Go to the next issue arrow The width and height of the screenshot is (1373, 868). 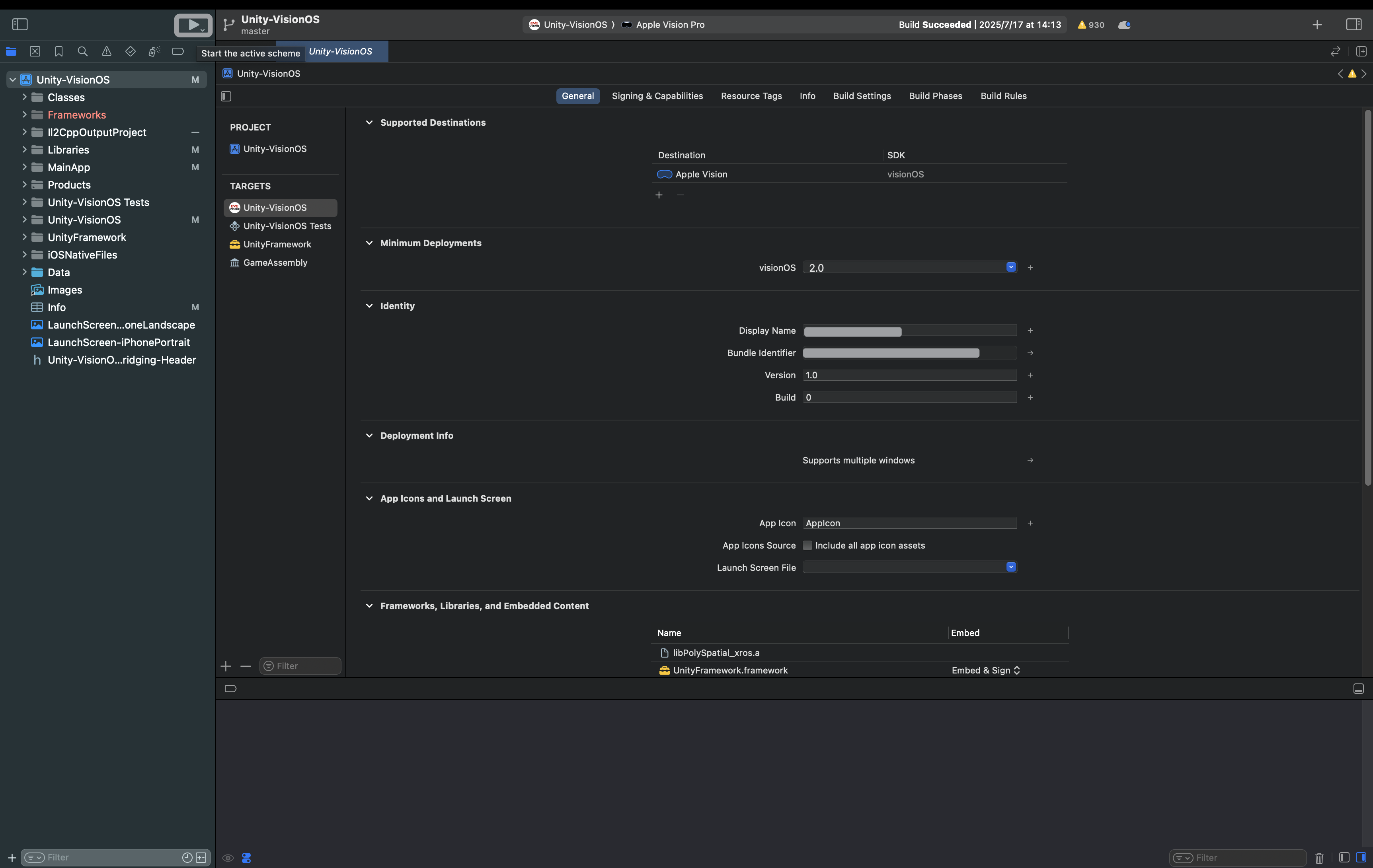pyautogui.click(x=1364, y=74)
